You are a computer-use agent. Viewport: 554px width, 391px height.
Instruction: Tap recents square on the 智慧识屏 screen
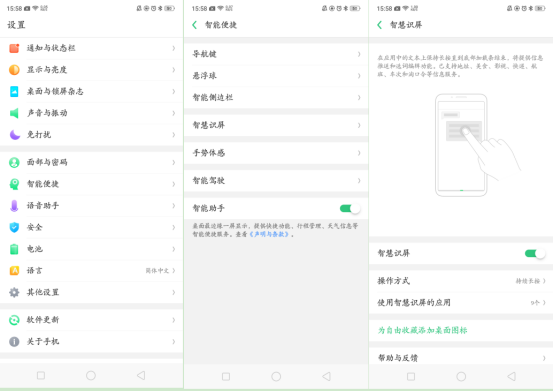point(411,377)
